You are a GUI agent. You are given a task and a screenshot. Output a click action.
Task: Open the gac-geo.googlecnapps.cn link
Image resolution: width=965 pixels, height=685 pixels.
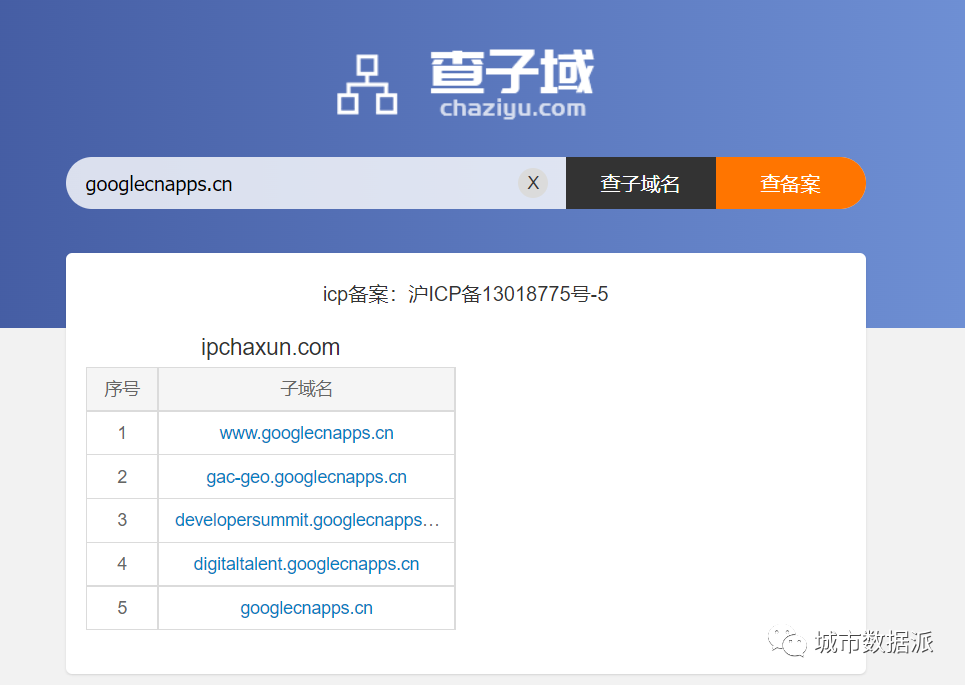tap(306, 477)
